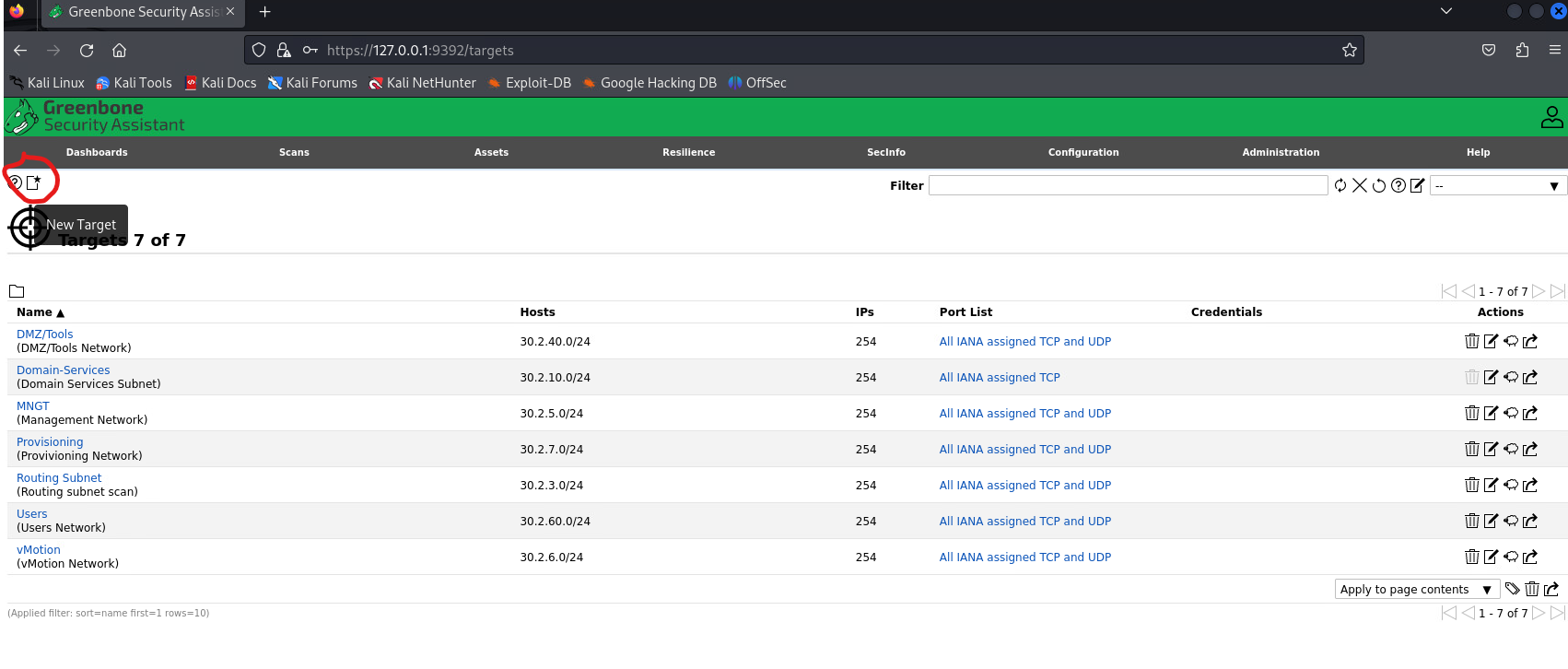The height and width of the screenshot is (669, 1568).
Task: Open a new browser tab
Action: pos(265,12)
